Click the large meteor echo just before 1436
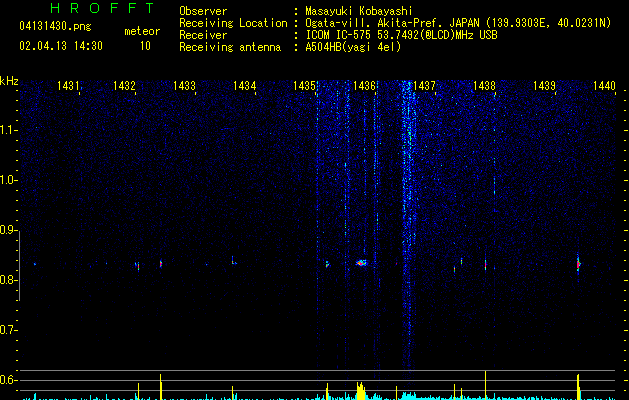The image size is (629, 400). (361, 263)
